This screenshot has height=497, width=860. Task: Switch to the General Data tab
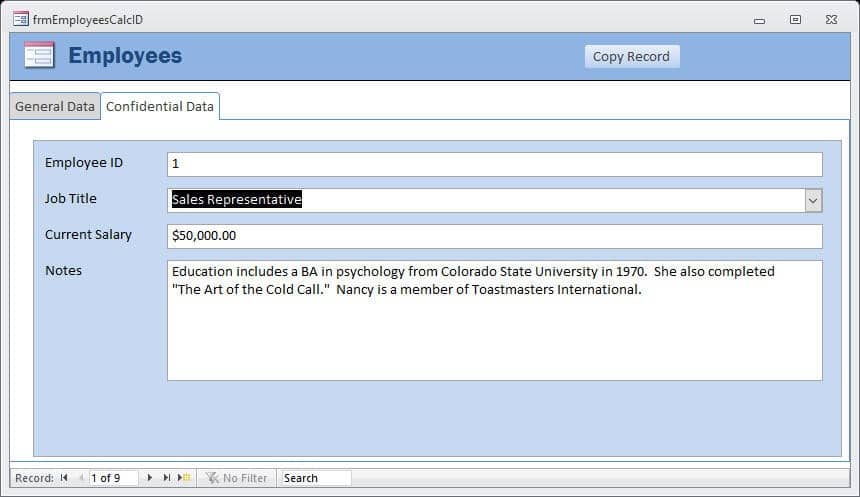coord(55,106)
